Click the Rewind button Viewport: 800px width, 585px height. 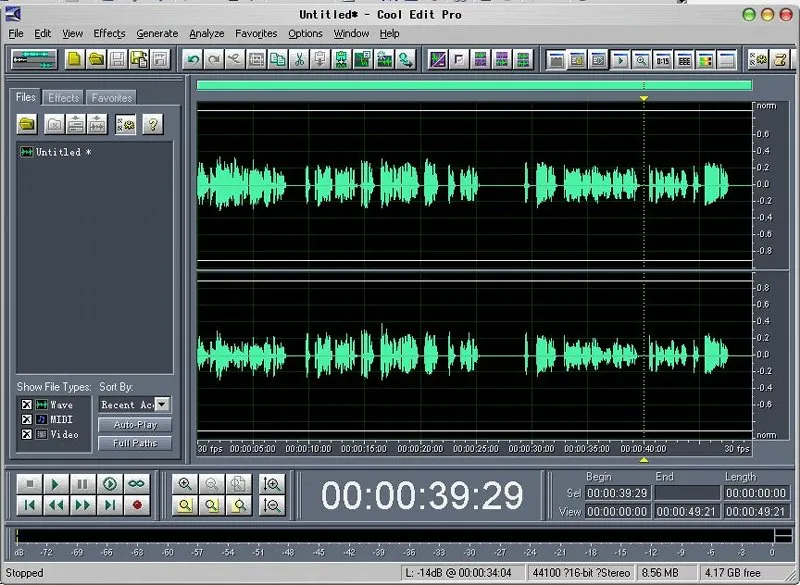(x=56, y=505)
